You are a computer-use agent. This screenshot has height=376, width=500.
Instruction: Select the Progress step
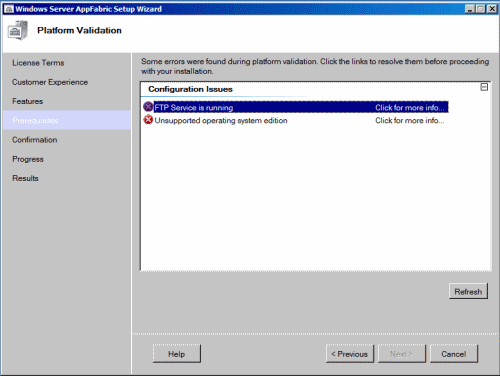click(x=28, y=159)
